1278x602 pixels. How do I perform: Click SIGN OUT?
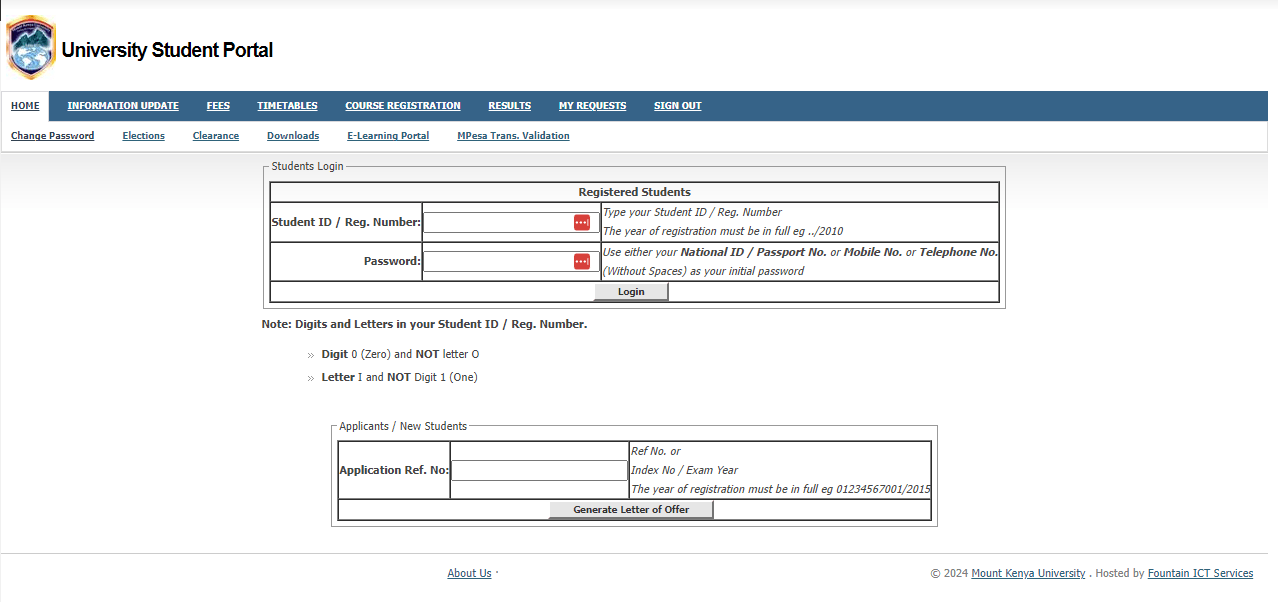tap(677, 105)
